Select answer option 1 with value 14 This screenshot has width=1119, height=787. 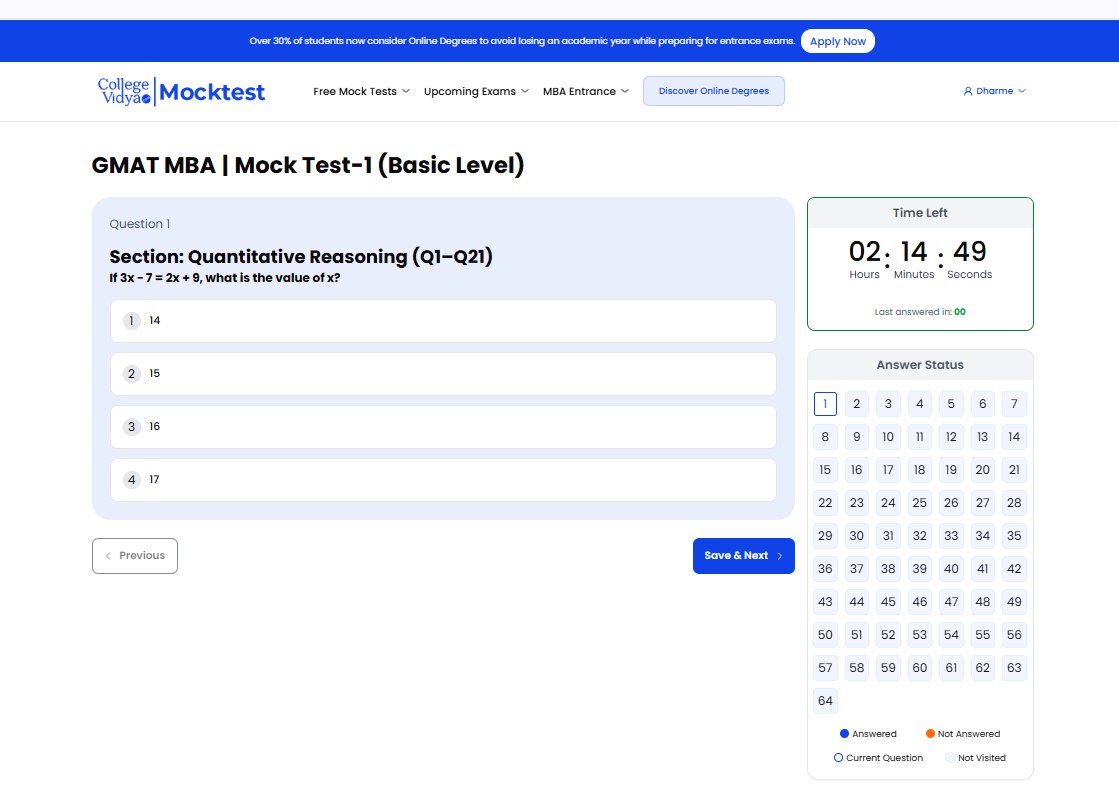443,321
